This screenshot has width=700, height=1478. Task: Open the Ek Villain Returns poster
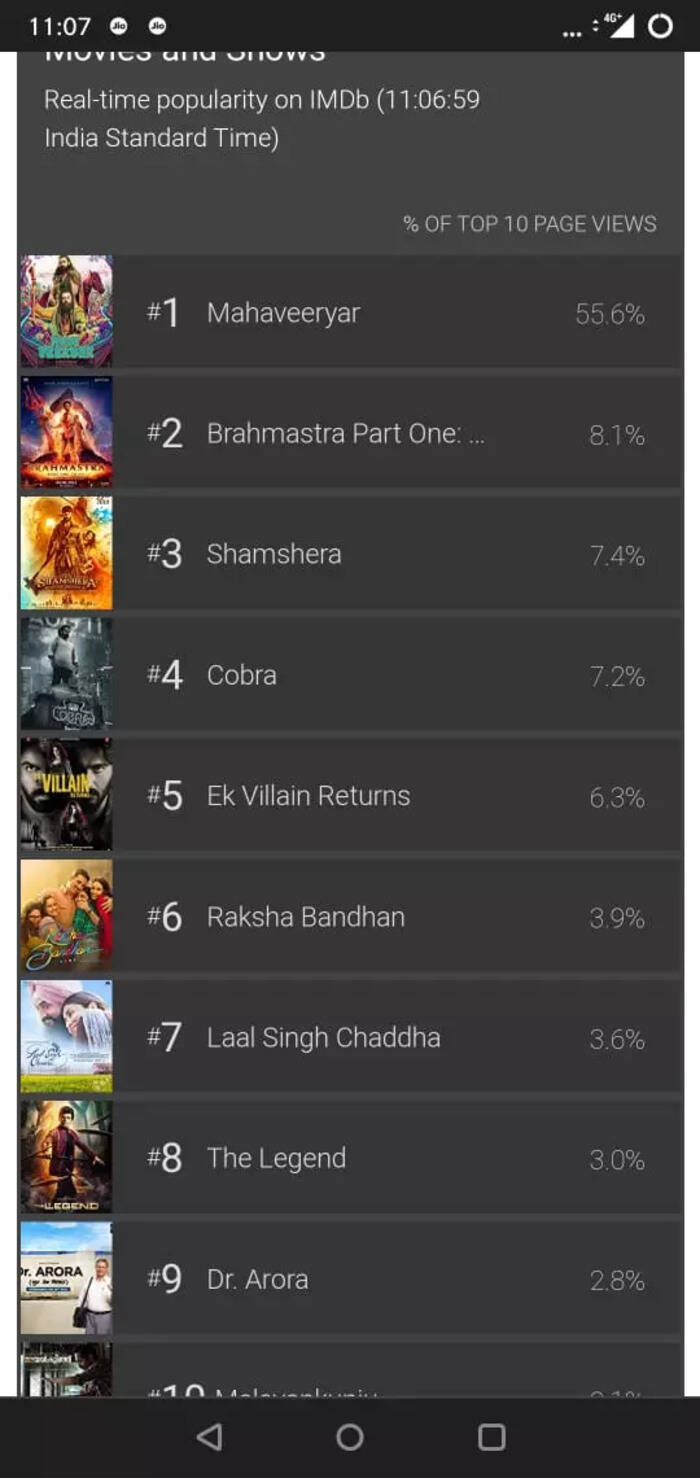click(x=67, y=795)
